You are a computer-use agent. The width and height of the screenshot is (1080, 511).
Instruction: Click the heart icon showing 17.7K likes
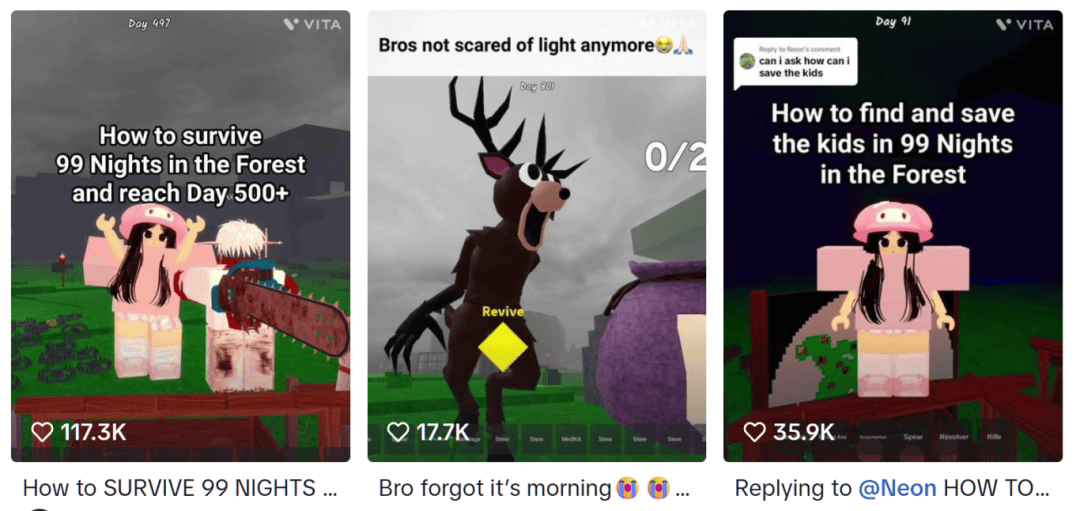tap(398, 432)
